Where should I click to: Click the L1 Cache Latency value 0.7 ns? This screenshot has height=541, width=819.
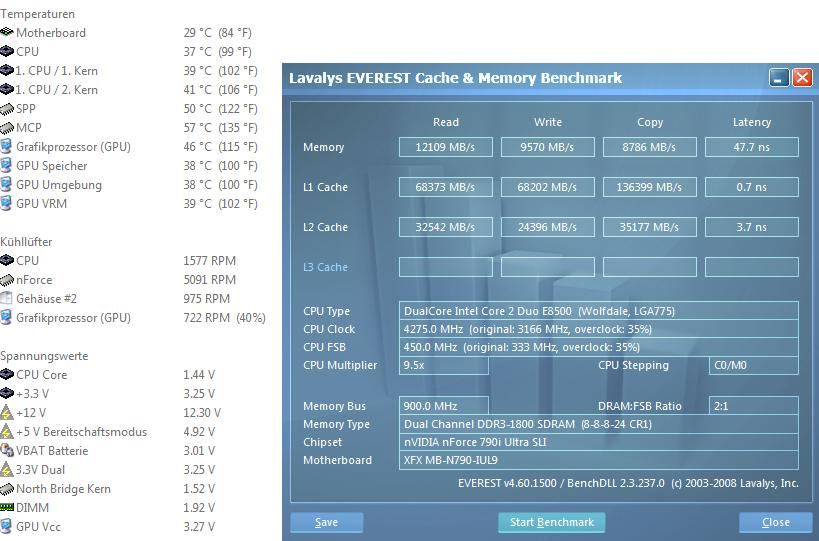pyautogui.click(x=752, y=187)
